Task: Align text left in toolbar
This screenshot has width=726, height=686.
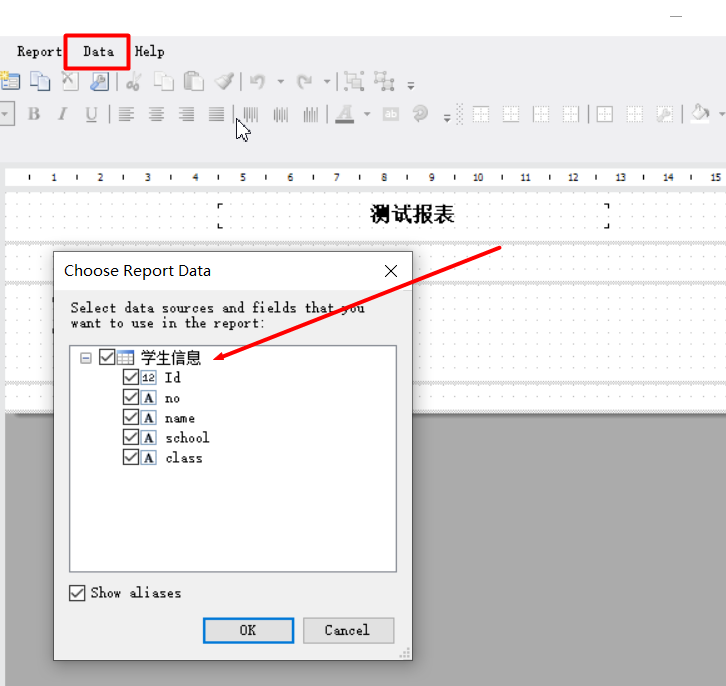Action: [126, 114]
